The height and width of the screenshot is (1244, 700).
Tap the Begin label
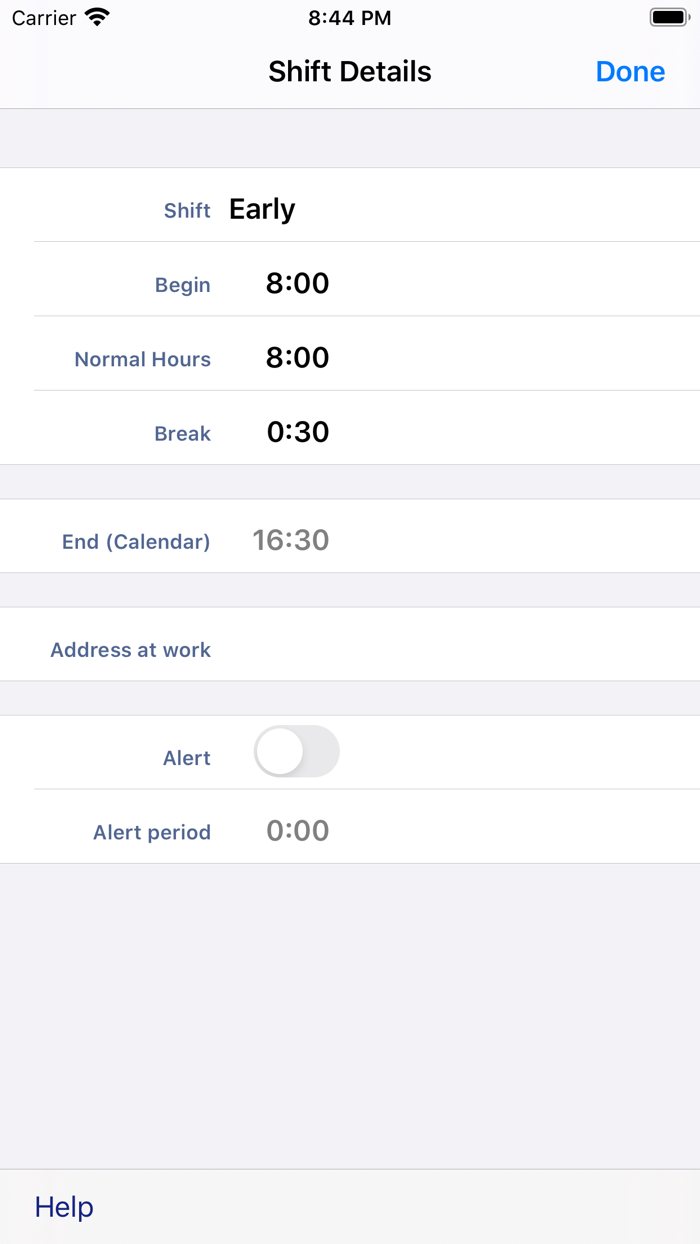coord(182,285)
